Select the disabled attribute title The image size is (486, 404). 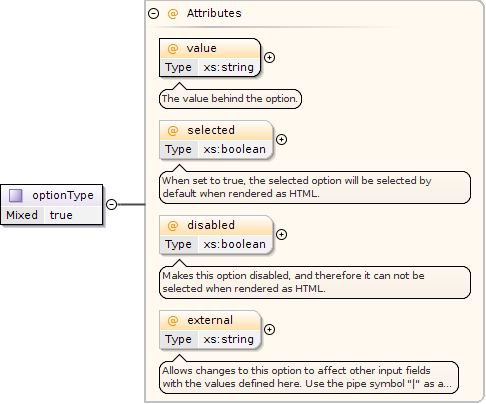pyautogui.click(x=211, y=225)
